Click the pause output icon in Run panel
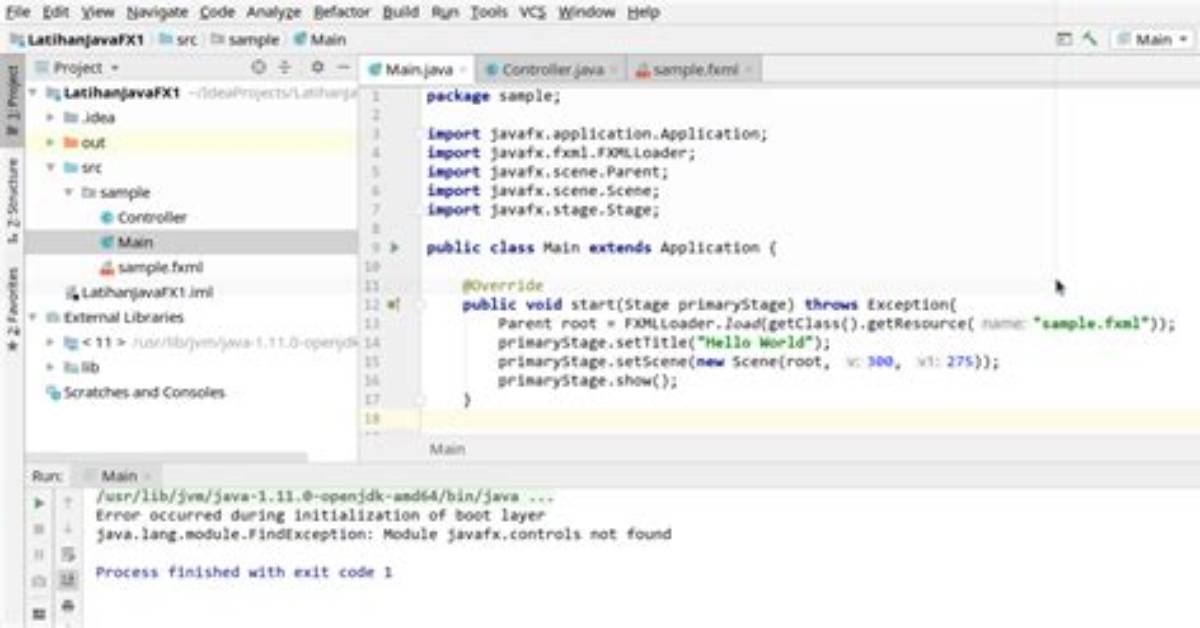Screen dimensions: 1200x628 39,555
